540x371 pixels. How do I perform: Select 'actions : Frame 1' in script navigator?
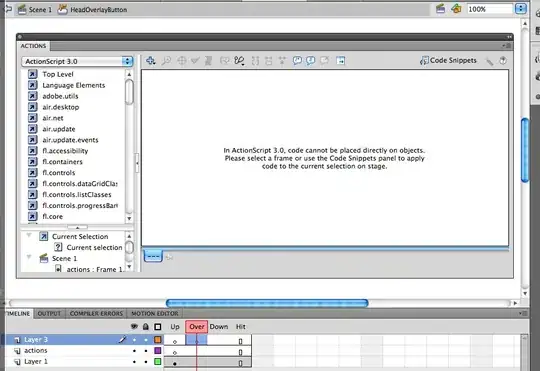point(94,269)
